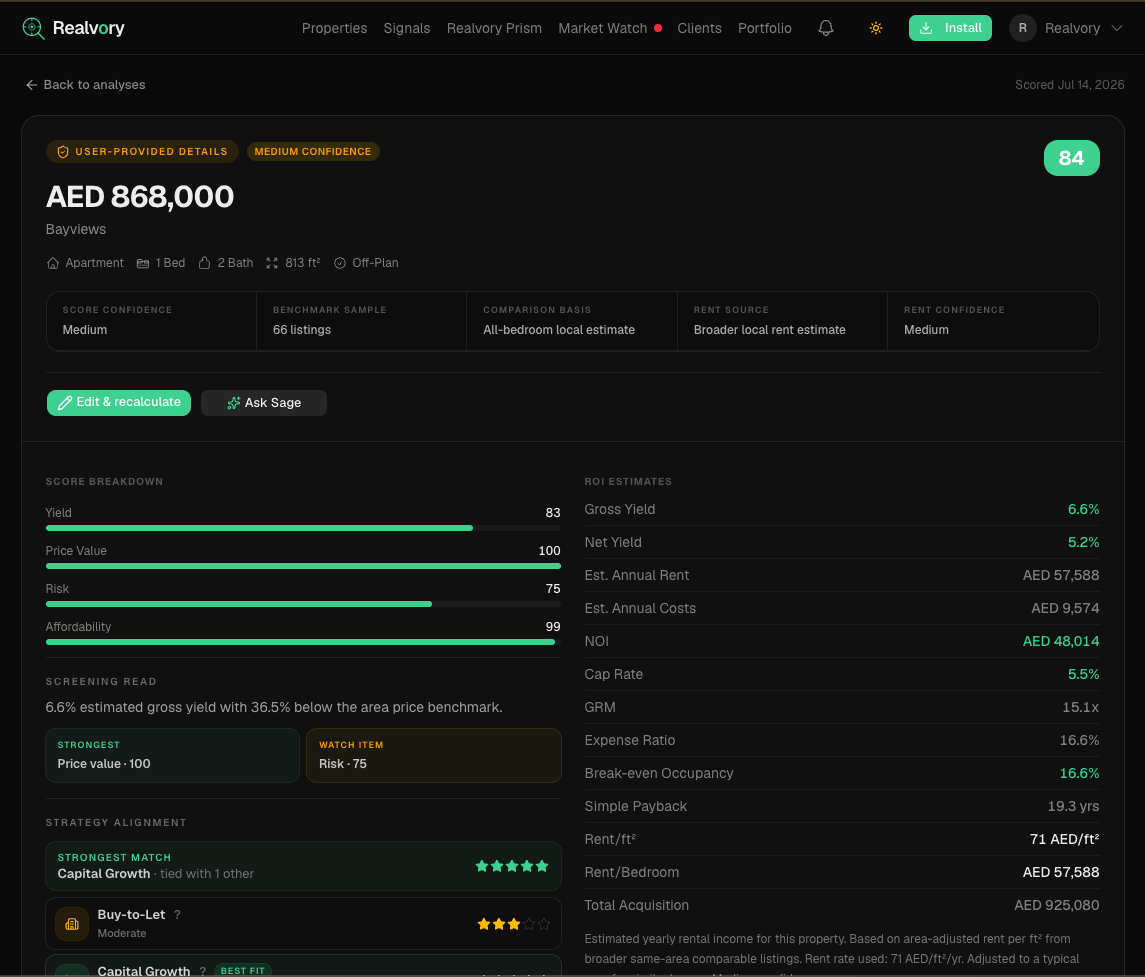This screenshot has height=977, width=1145.
Task: Click the sparkle icon in Ask Sage
Action: [x=234, y=403]
